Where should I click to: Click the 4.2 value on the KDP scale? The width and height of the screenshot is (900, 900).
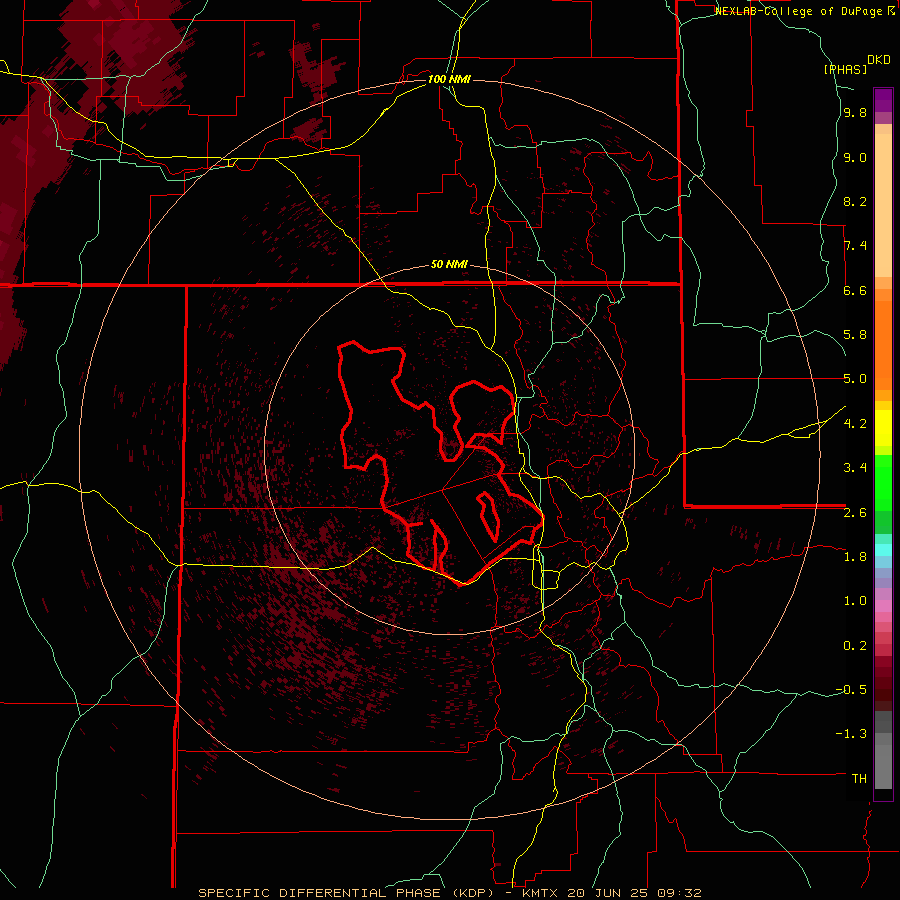tap(855, 424)
